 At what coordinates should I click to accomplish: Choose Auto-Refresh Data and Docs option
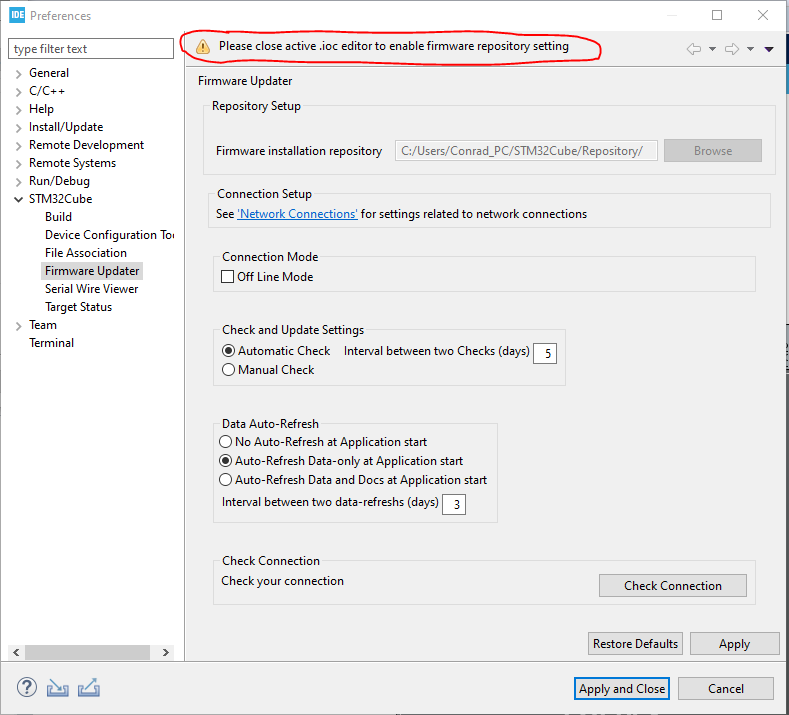coord(225,480)
